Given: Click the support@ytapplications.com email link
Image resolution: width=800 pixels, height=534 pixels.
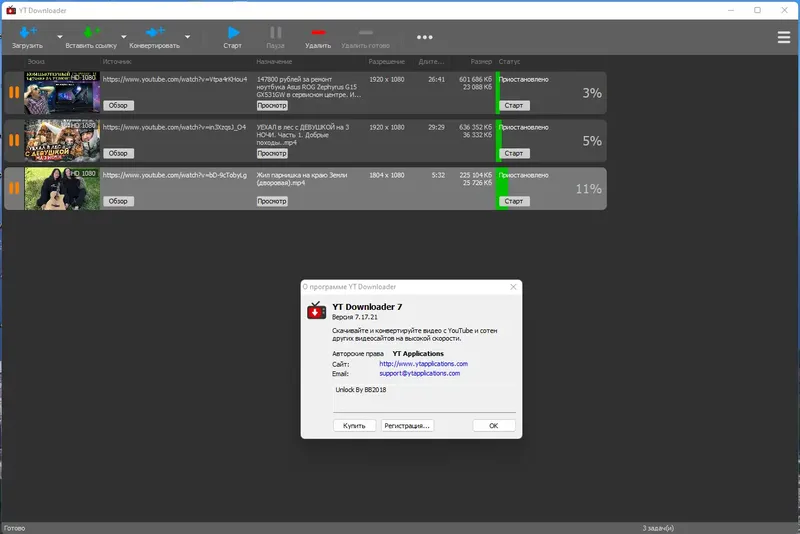Looking at the screenshot, I should coord(419,374).
